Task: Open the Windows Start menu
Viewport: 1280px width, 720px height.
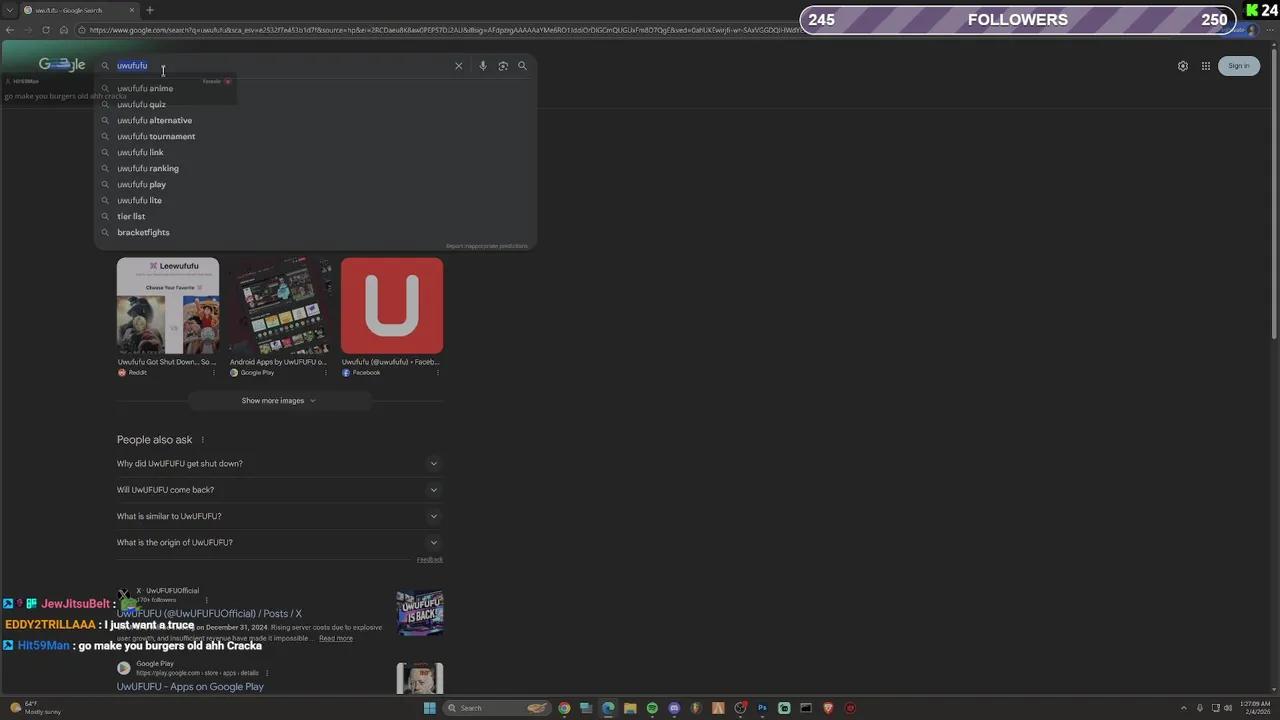Action: click(x=430, y=708)
